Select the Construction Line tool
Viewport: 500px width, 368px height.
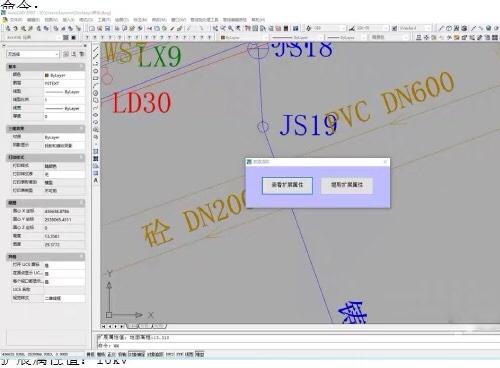point(96,56)
